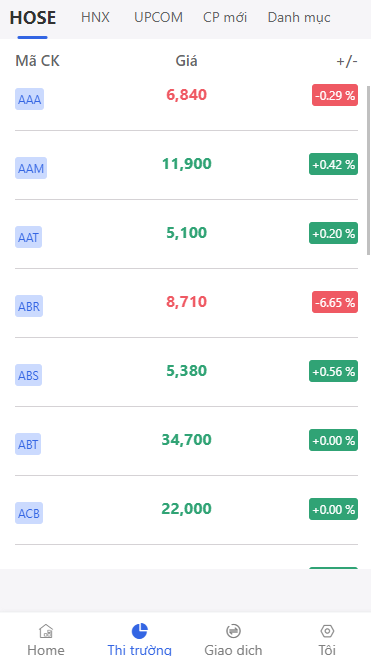371x656 pixels.
Task: Open the CP mới tab
Action: [x=225, y=18]
